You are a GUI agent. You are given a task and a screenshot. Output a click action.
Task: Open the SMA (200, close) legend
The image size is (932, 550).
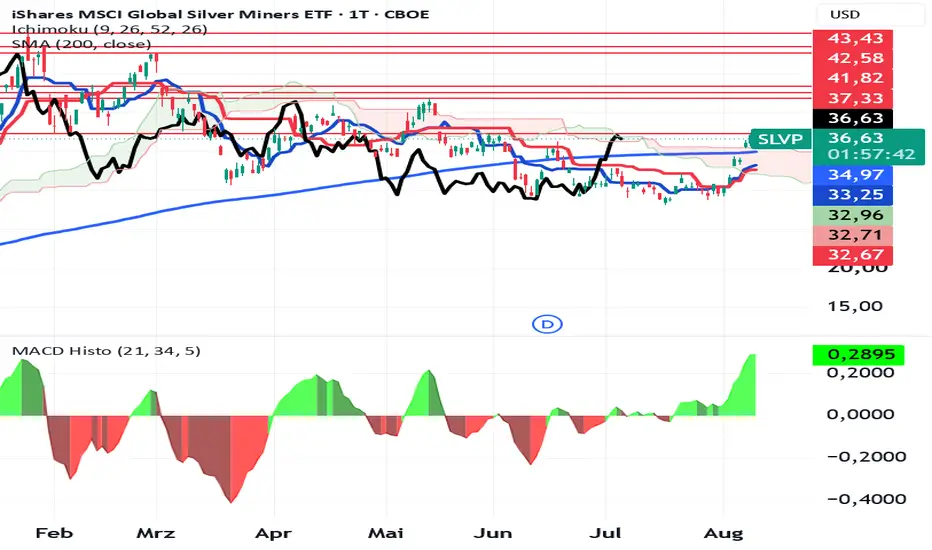(x=81, y=44)
